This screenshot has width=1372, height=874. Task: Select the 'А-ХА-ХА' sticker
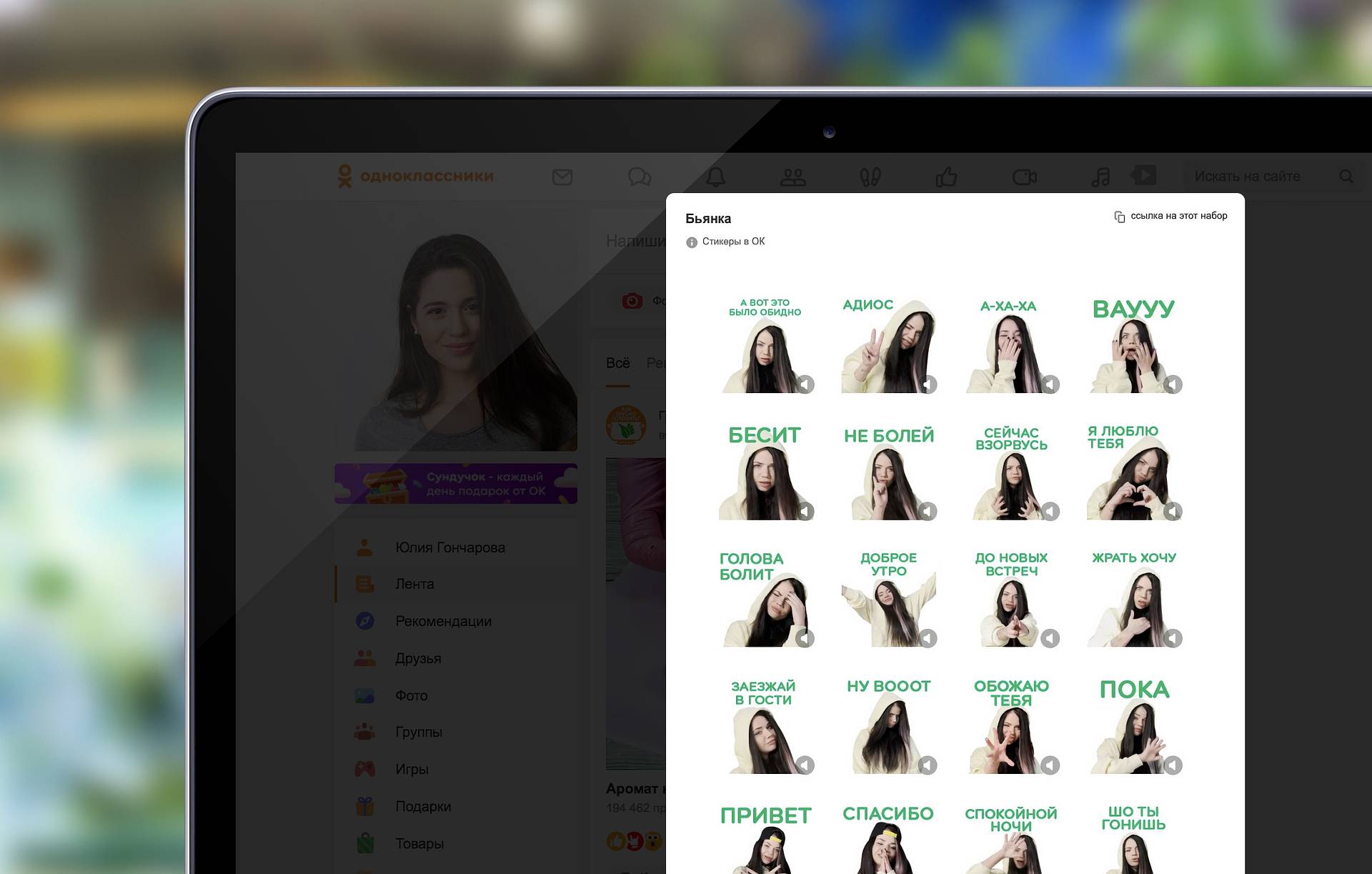1010,345
